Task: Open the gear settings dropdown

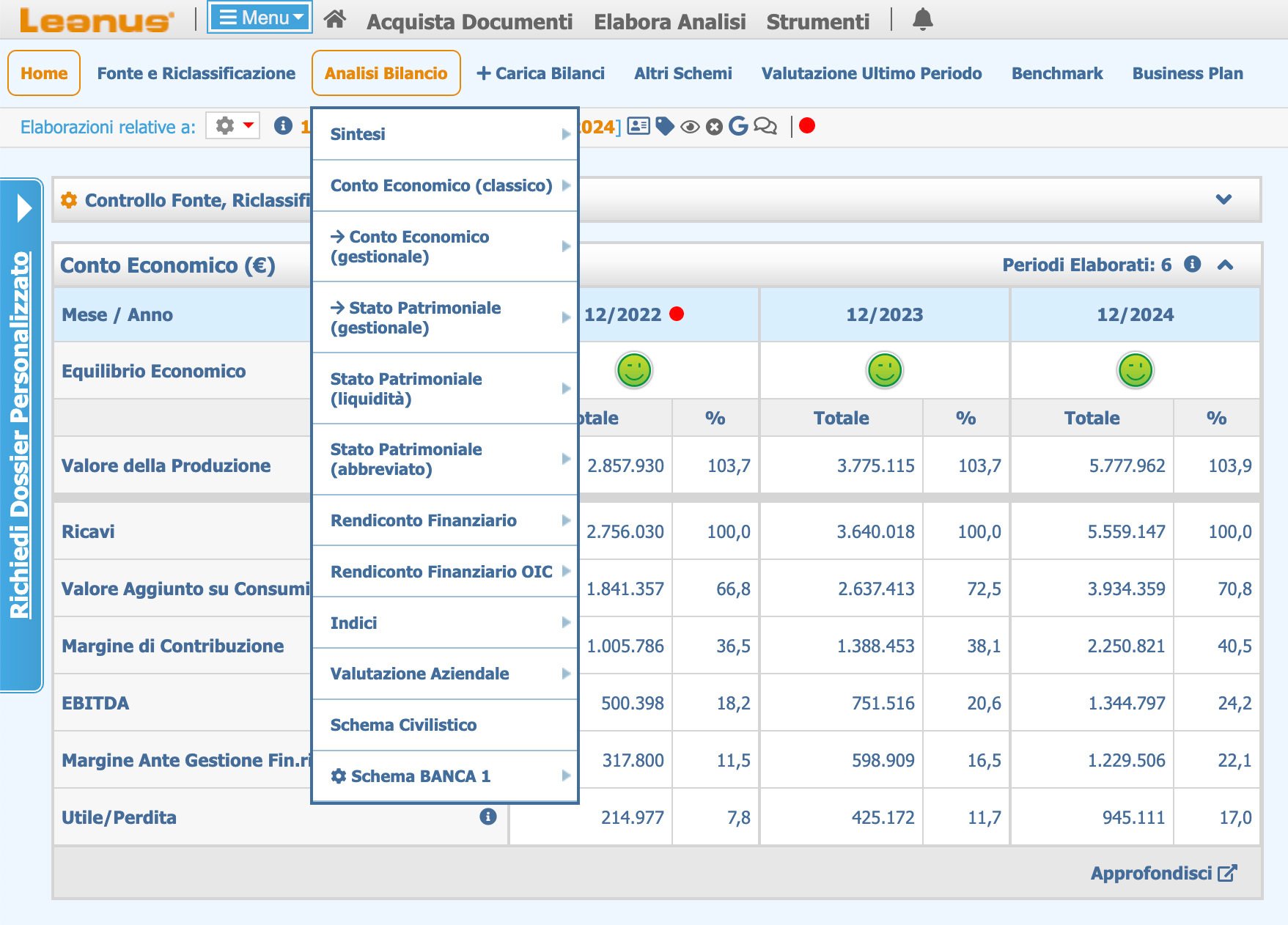Action: (233, 126)
